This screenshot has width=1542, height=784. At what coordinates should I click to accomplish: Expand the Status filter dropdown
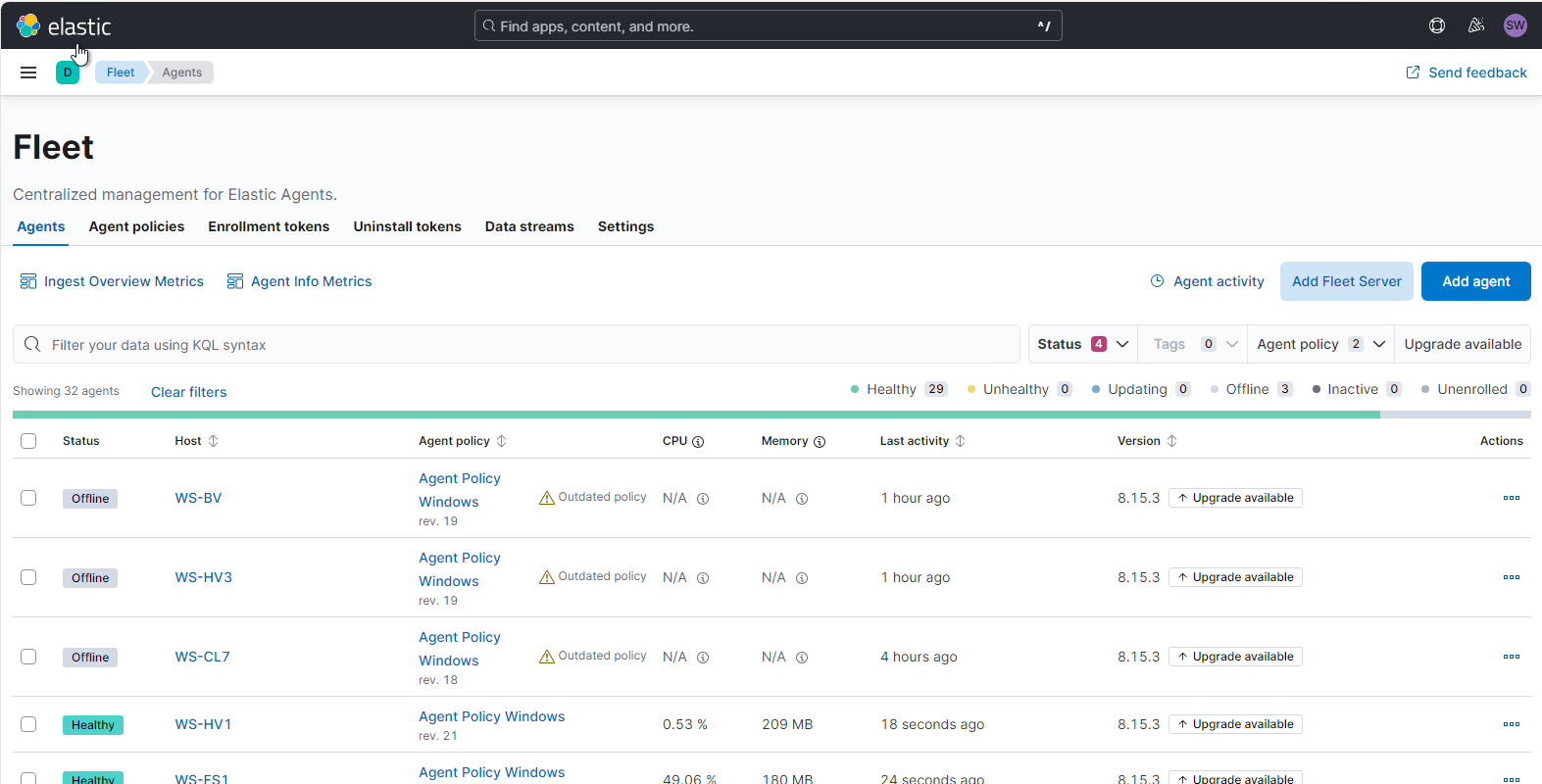pyautogui.click(x=1083, y=344)
